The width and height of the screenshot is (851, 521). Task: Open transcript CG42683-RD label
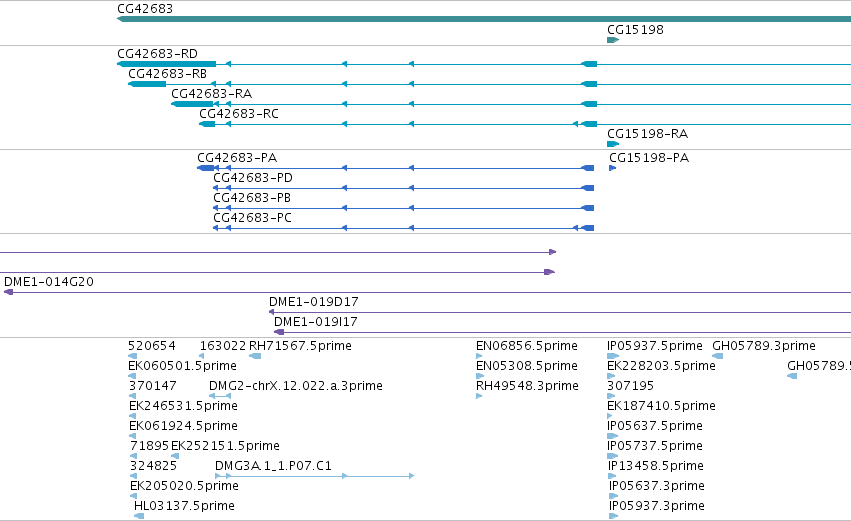click(x=157, y=54)
